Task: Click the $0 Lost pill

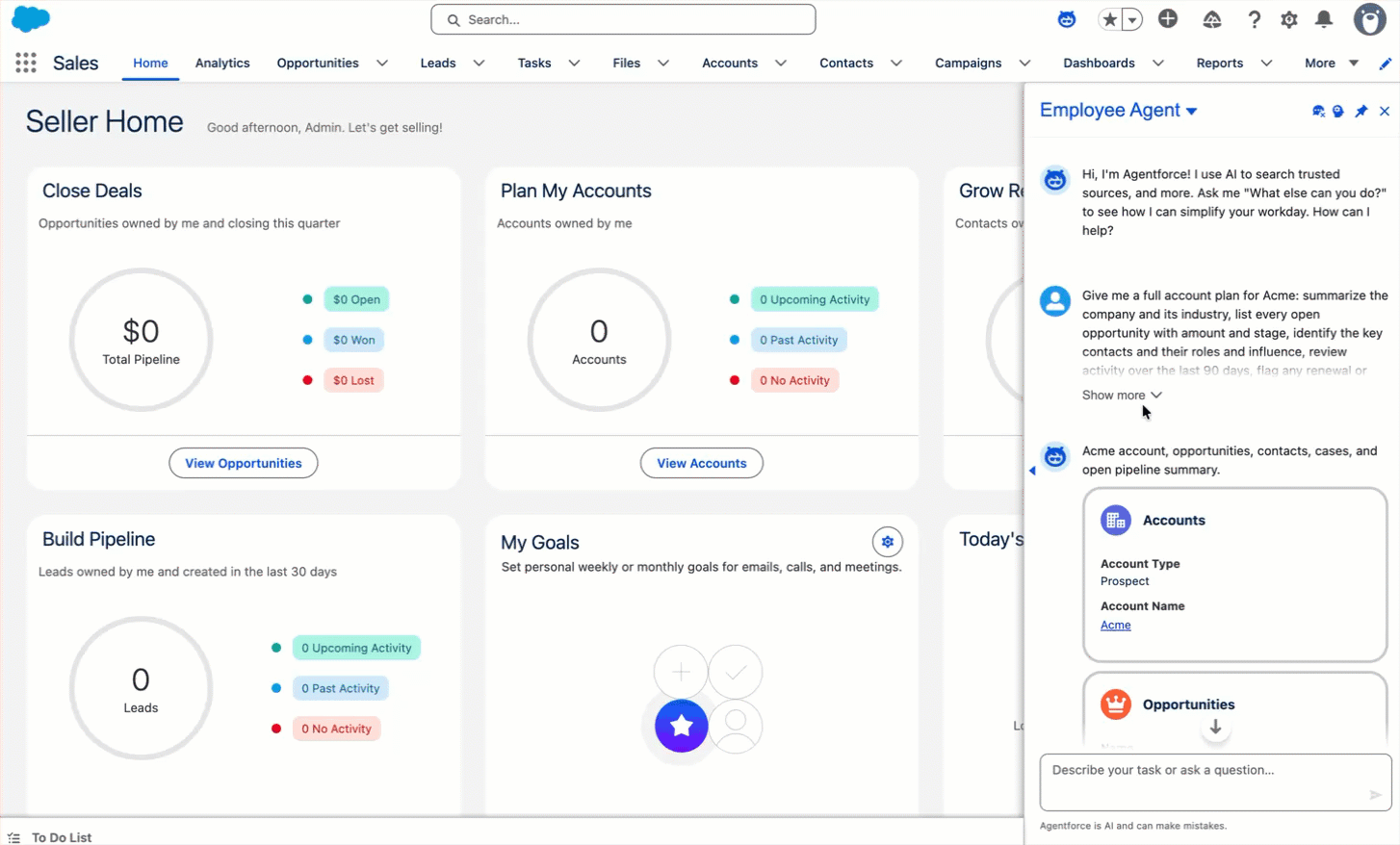Action: pyautogui.click(x=353, y=380)
